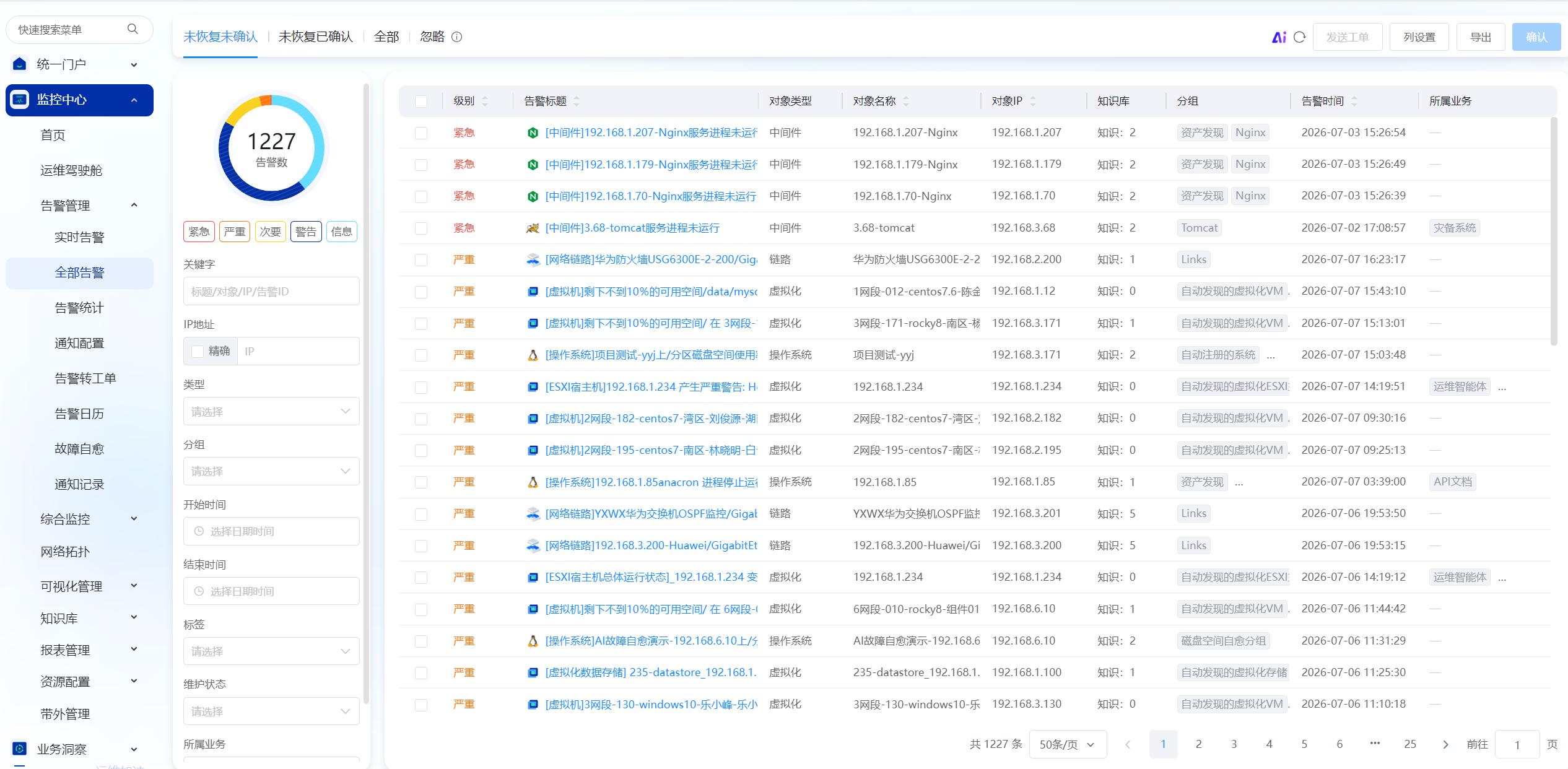Sort by 对象IP column arrows
This screenshot has width=1568, height=769.
pos(1032,101)
